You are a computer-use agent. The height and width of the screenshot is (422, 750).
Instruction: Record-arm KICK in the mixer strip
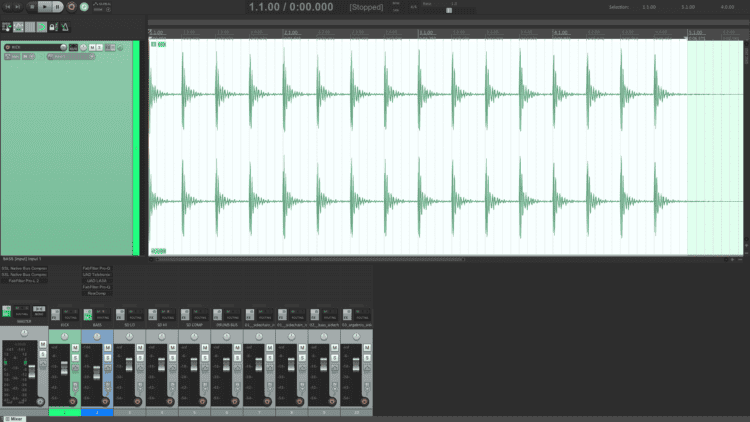coord(73,401)
